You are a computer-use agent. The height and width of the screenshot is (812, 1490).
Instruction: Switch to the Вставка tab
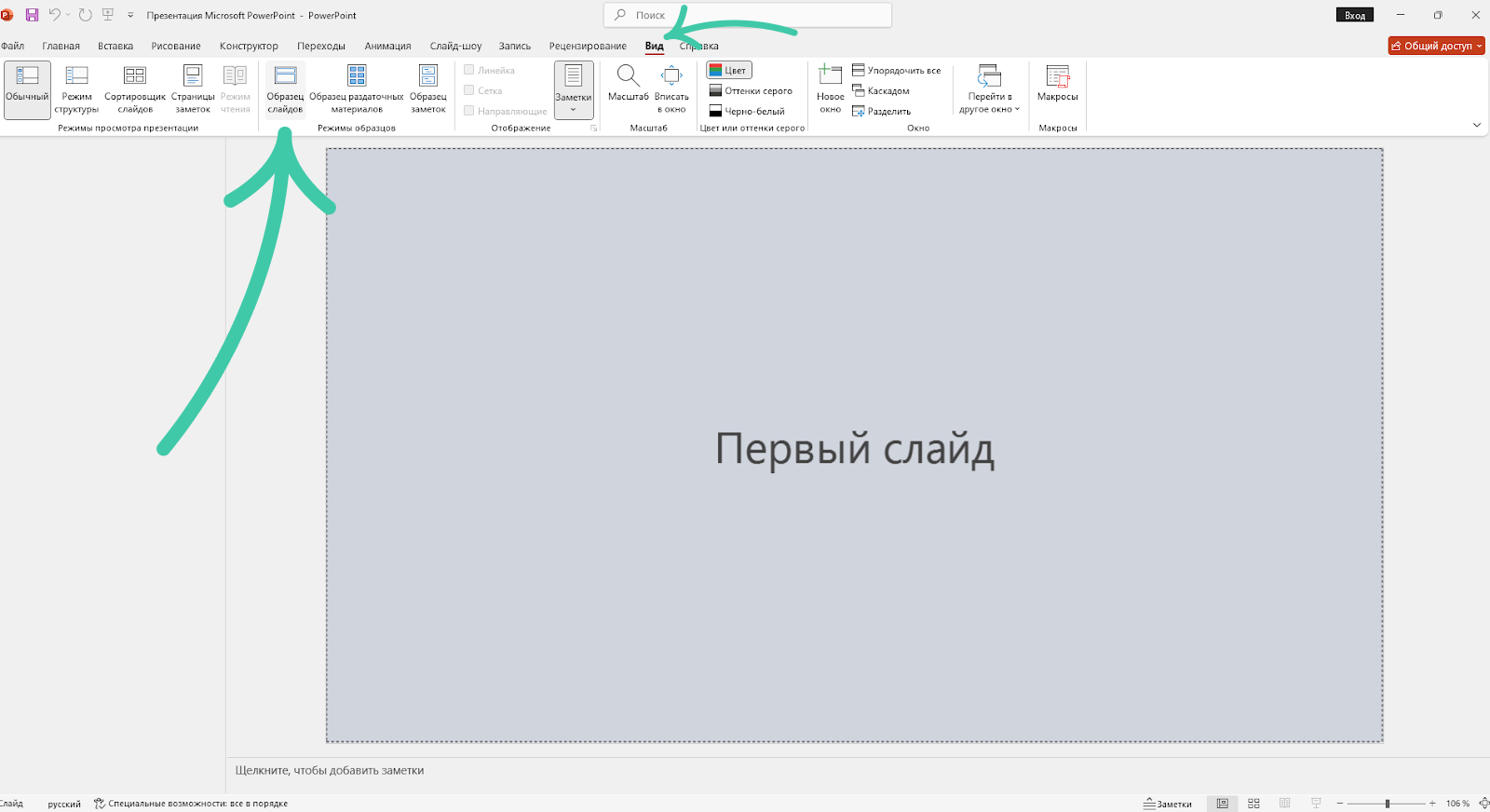coord(115,46)
